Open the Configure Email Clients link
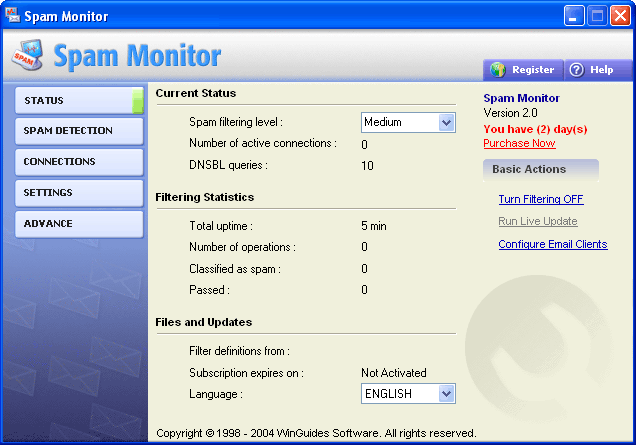The height and width of the screenshot is (445, 636). (552, 244)
